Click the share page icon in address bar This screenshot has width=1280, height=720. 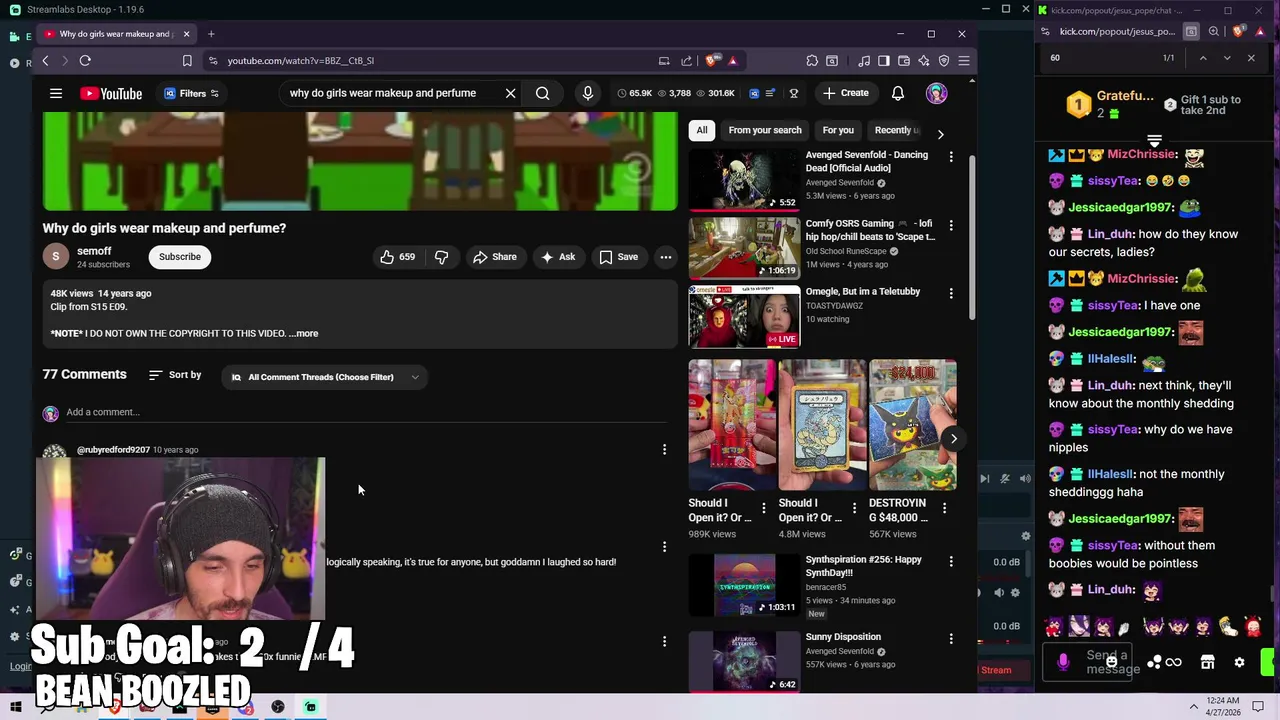click(686, 61)
